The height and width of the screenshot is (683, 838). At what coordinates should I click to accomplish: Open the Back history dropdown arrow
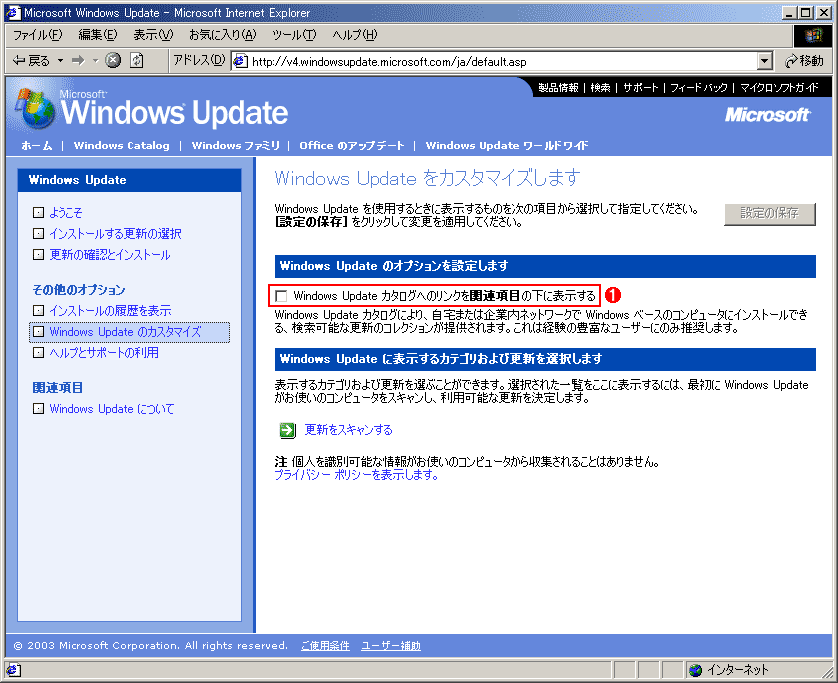pyautogui.click(x=60, y=60)
